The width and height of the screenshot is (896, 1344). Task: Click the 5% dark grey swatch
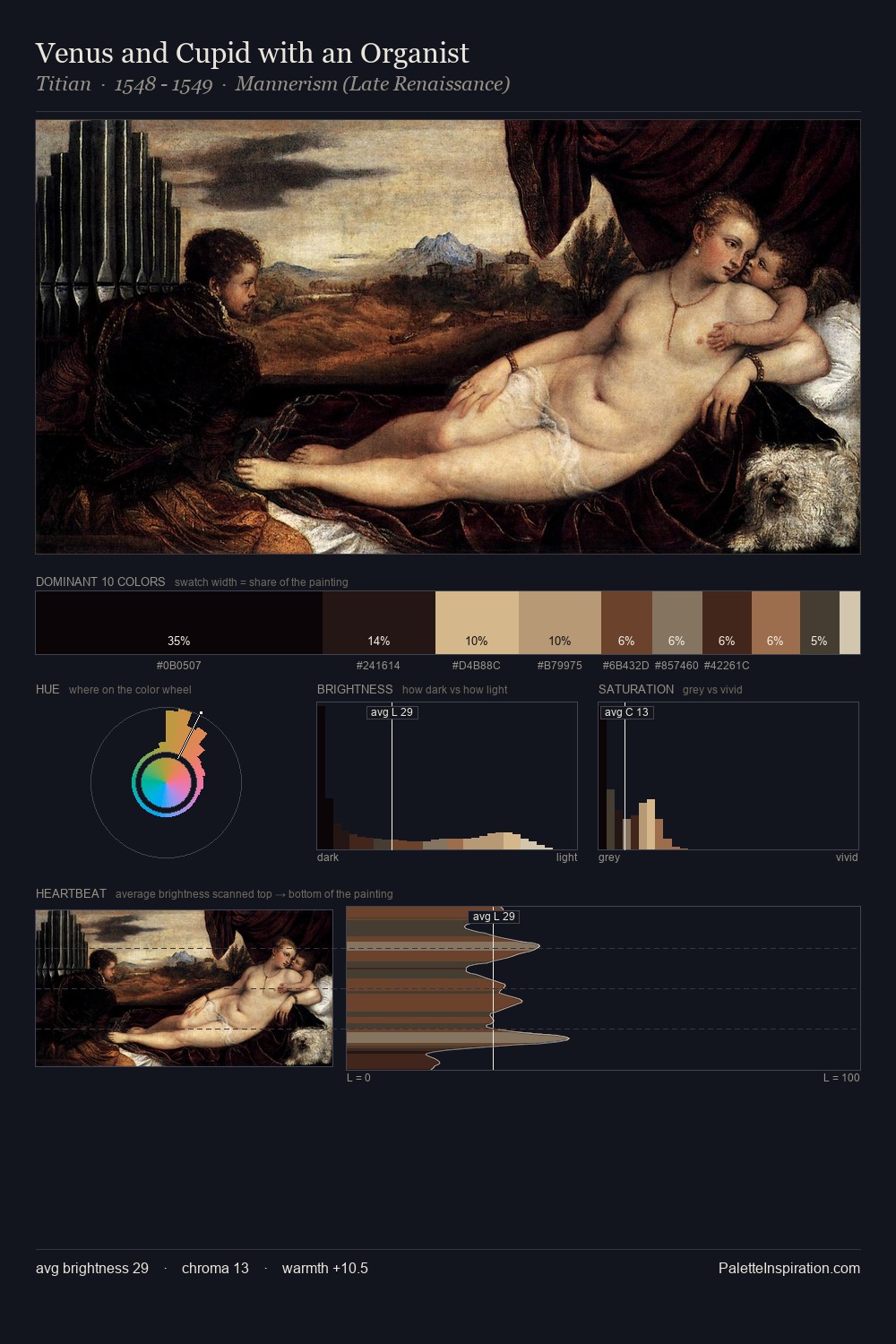click(x=819, y=623)
